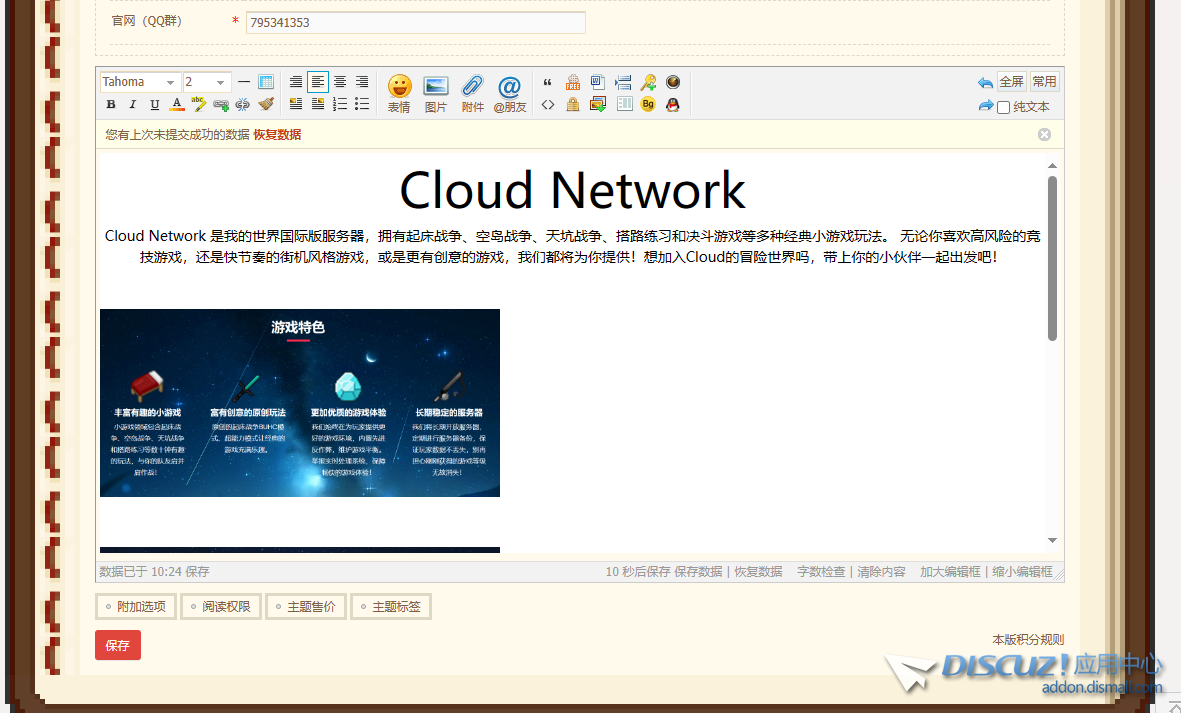Click the red 保存 save button
Viewport: 1181px width, 713px height.
click(x=117, y=645)
